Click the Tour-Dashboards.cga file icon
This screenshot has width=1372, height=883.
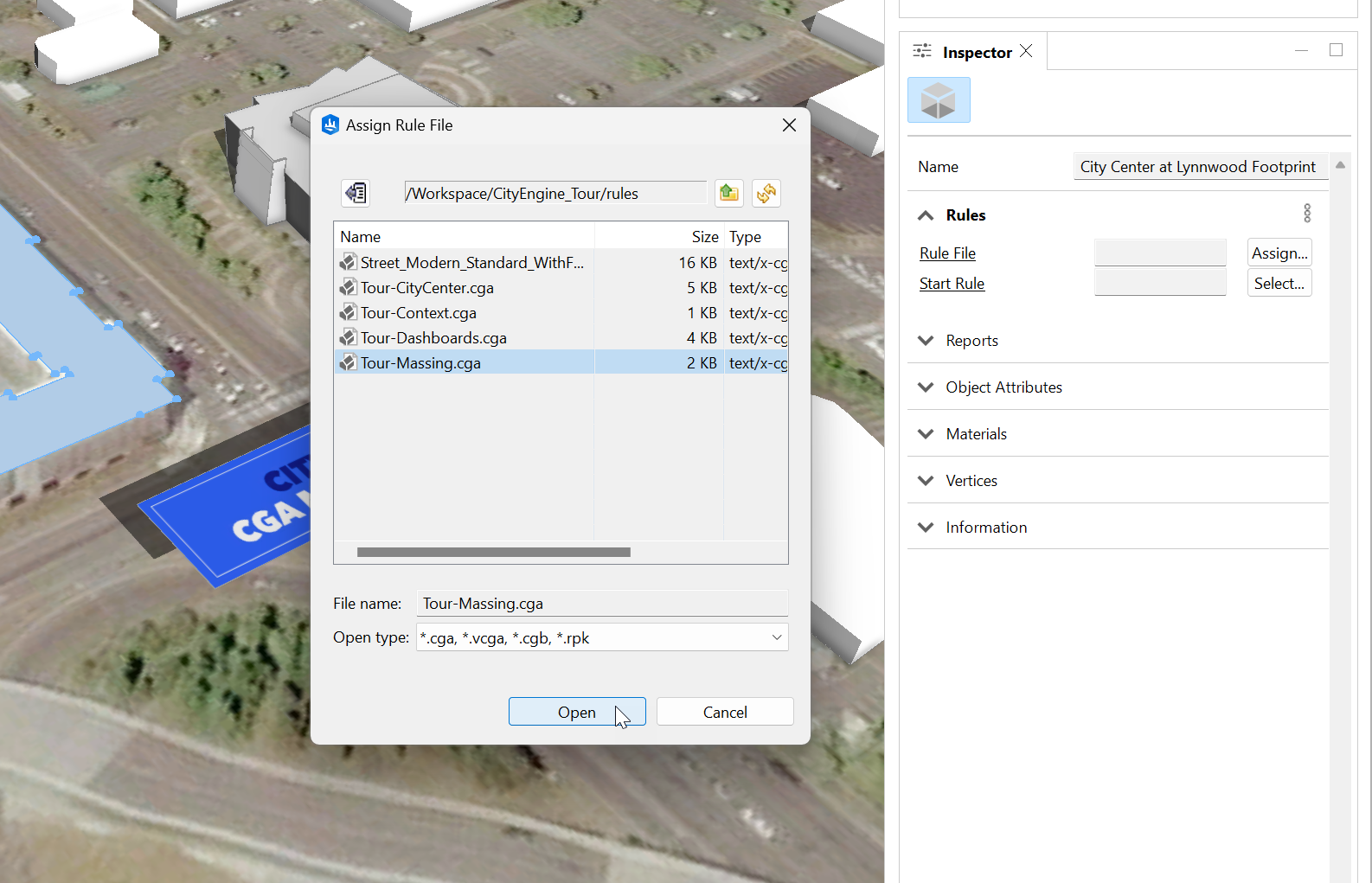pyautogui.click(x=348, y=337)
